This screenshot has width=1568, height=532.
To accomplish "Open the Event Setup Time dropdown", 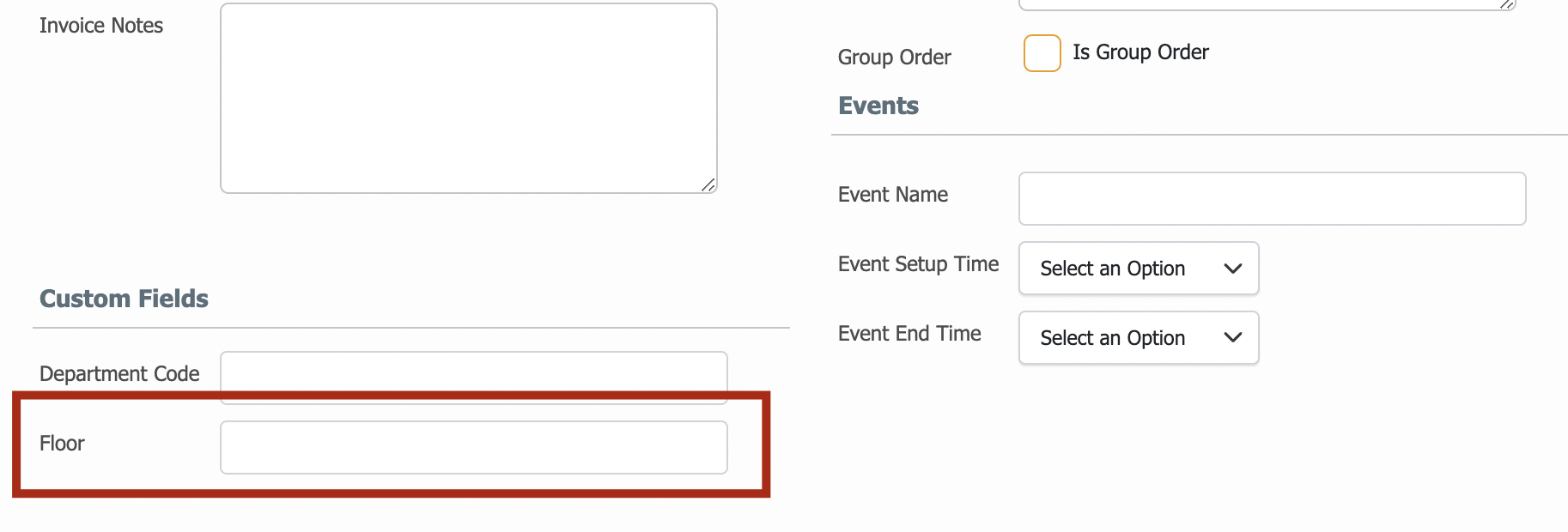I will (x=1139, y=269).
